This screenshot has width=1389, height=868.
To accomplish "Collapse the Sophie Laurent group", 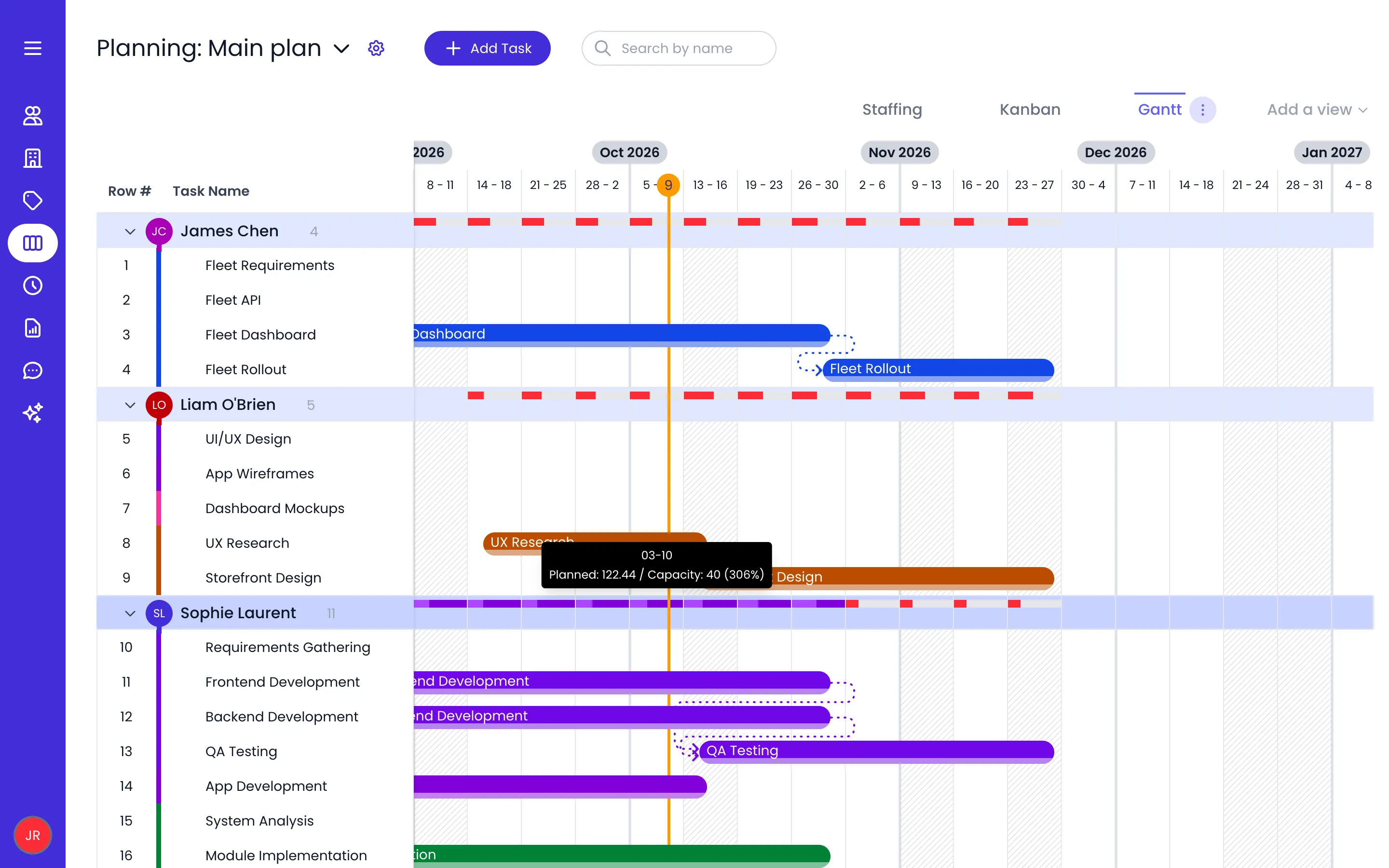I will pos(130,614).
